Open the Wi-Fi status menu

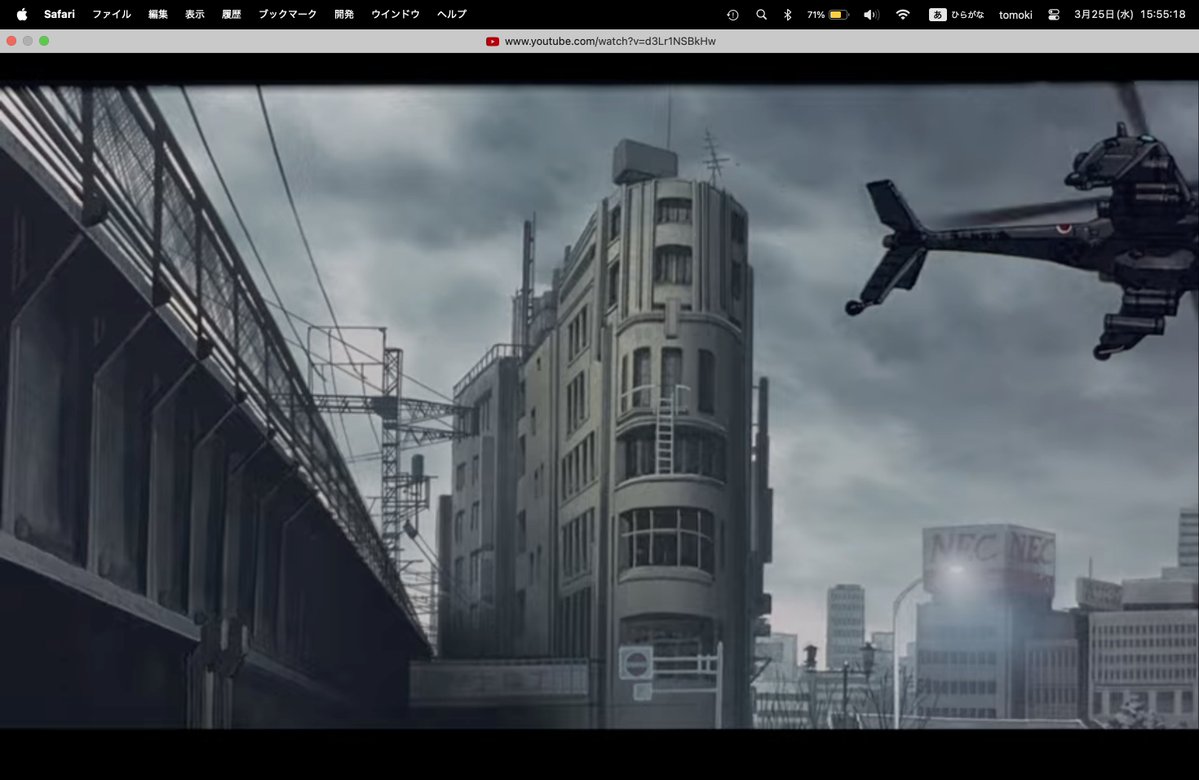(x=903, y=15)
